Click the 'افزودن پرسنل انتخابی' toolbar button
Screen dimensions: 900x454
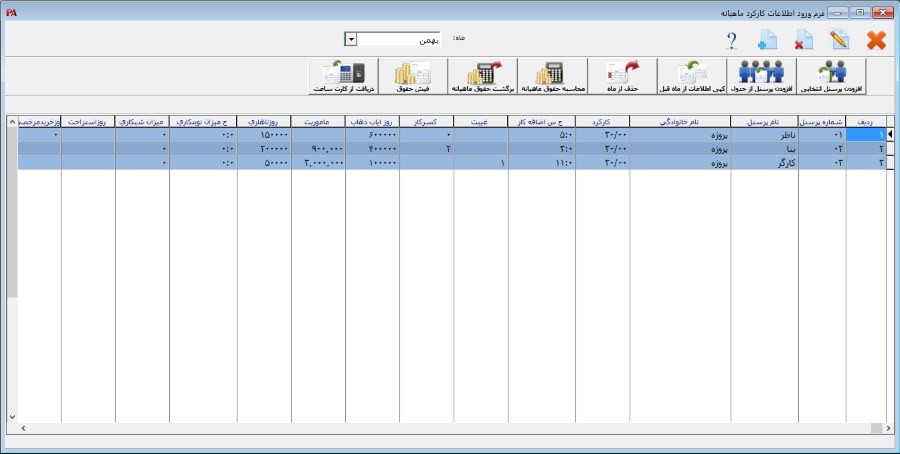tap(832, 76)
